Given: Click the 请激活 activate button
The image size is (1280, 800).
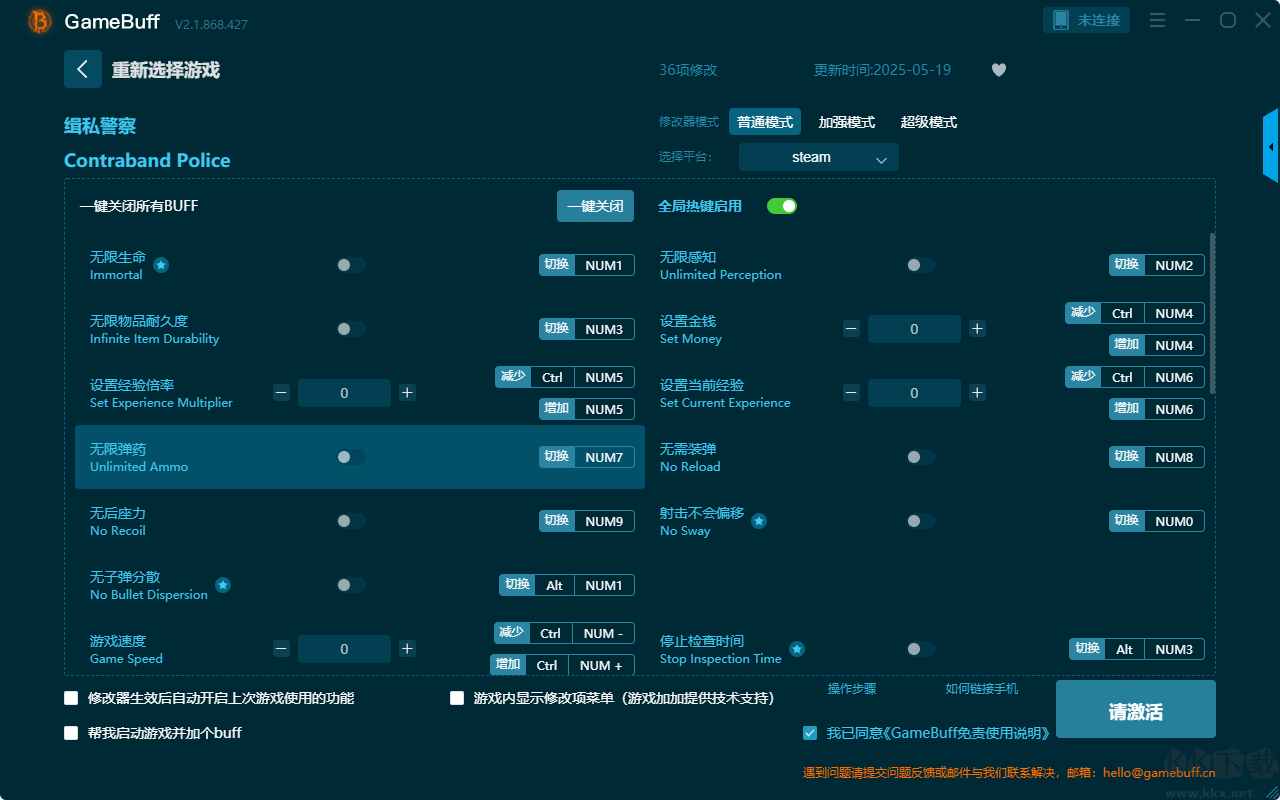Looking at the screenshot, I should (x=1136, y=709).
